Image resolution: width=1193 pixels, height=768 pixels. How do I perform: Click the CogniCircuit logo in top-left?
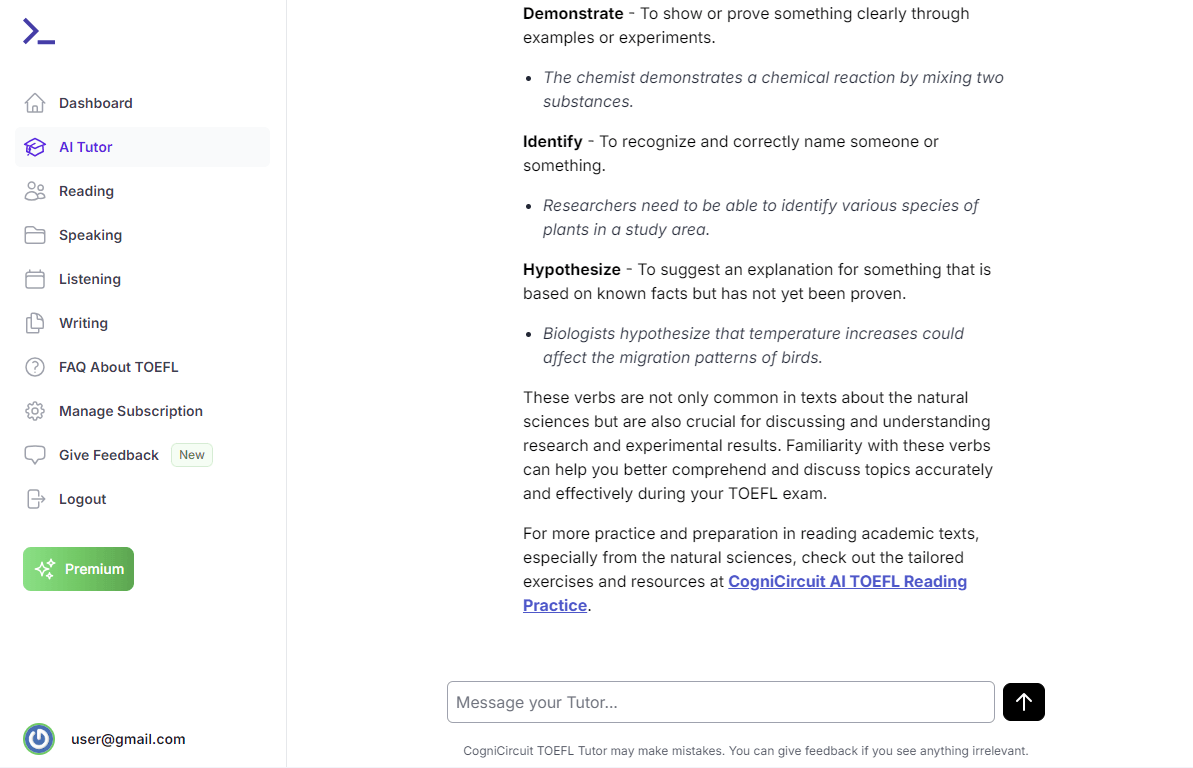(x=39, y=32)
